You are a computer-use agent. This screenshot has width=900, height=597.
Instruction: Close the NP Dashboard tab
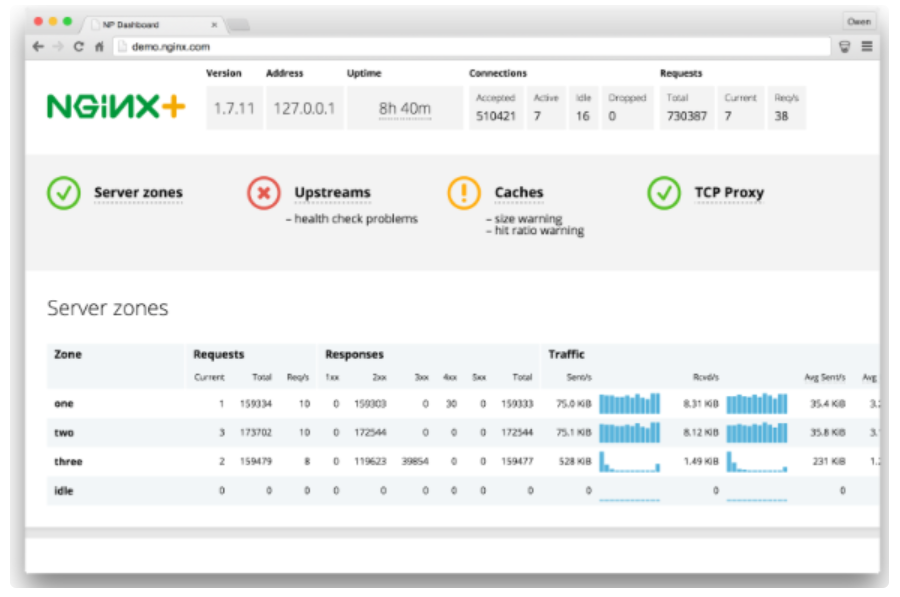(214, 25)
